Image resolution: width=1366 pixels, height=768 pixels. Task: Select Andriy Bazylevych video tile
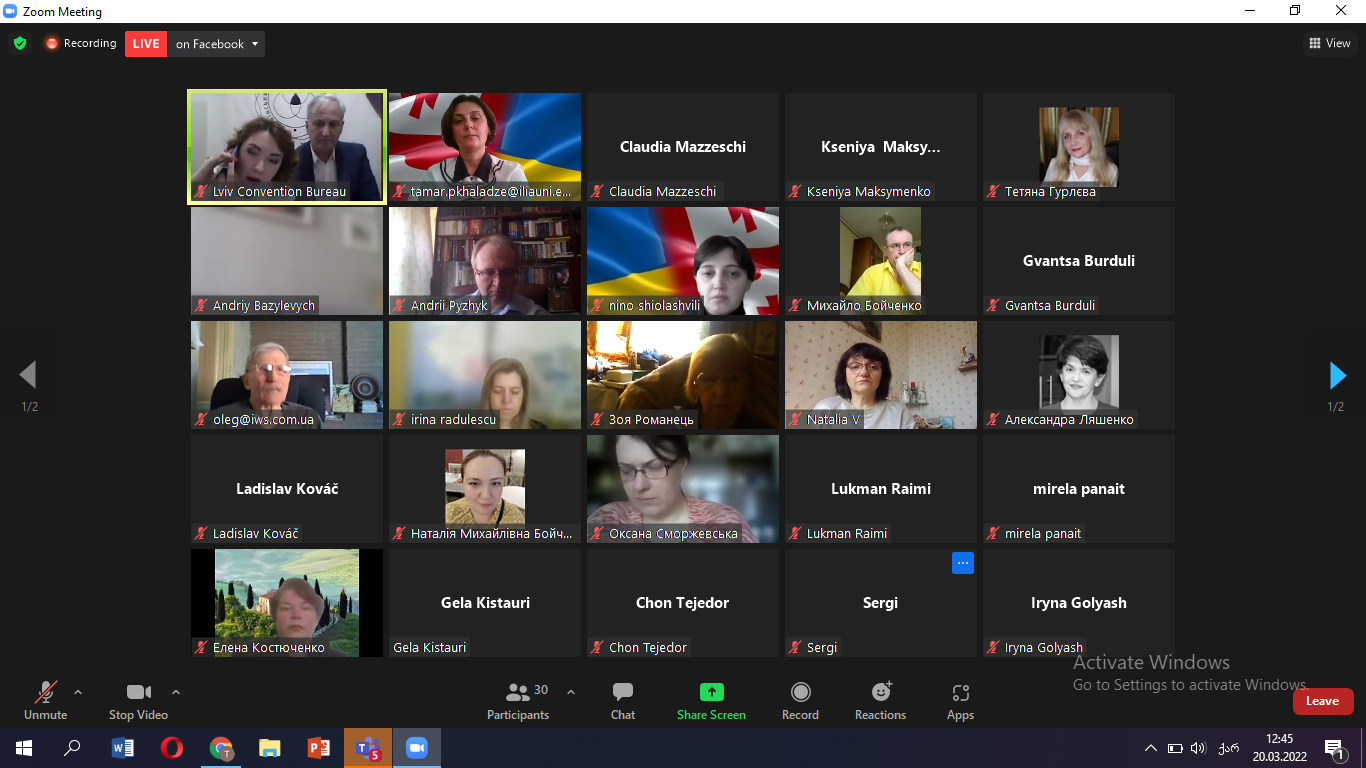point(287,261)
